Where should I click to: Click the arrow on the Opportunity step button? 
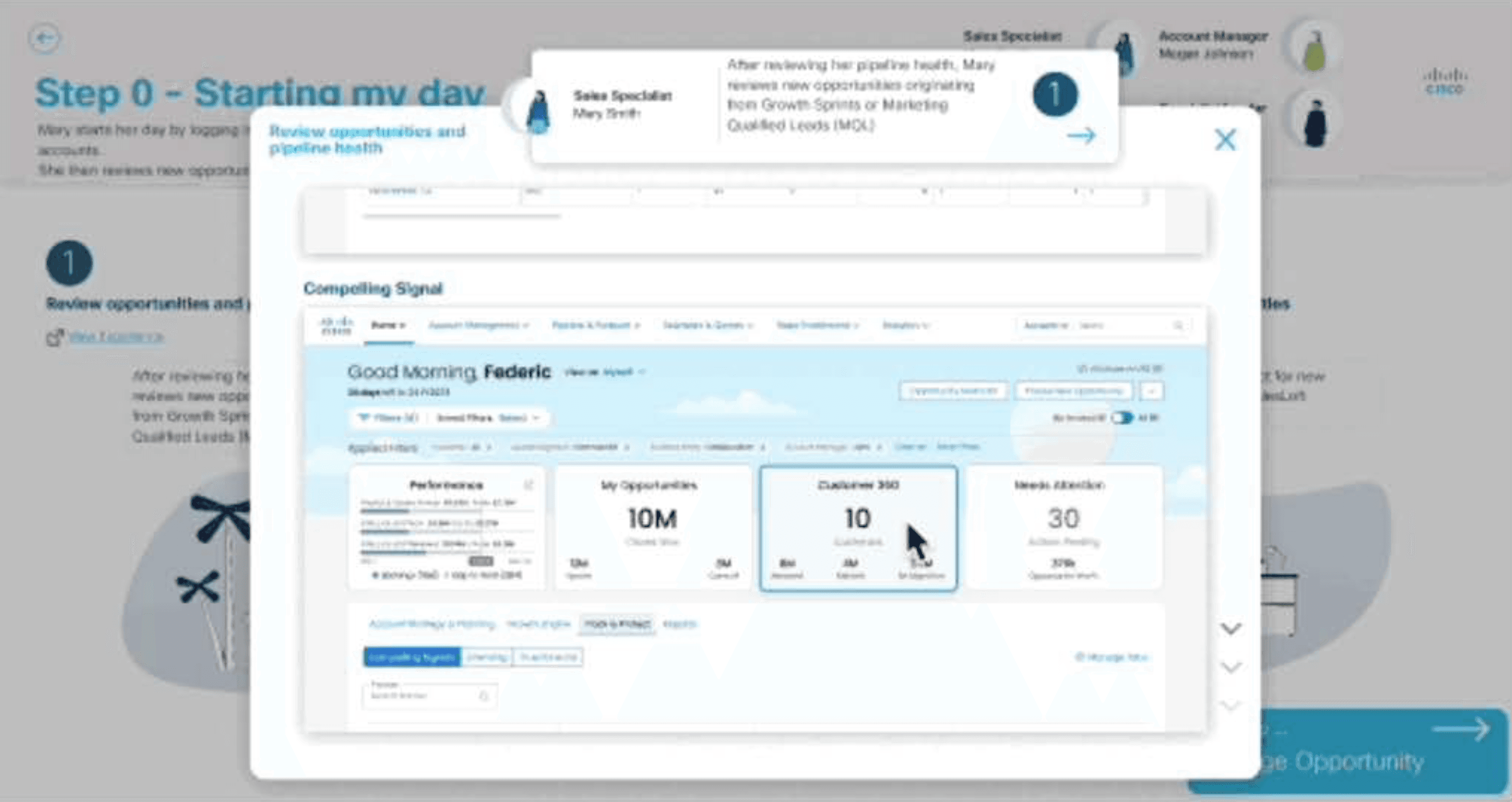1461,730
